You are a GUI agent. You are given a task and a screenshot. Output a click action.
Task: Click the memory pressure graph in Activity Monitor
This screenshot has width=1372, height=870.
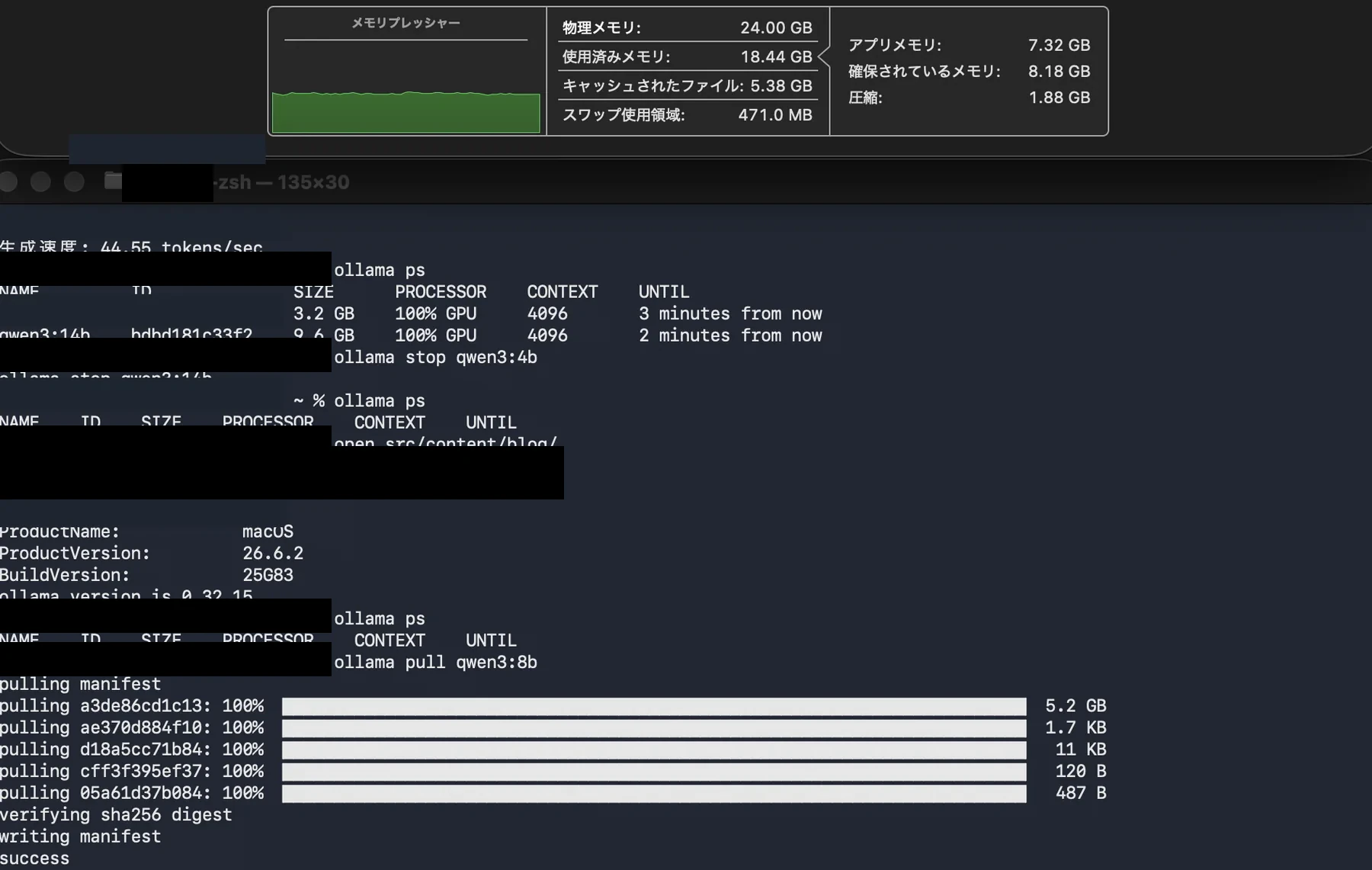coord(406,112)
